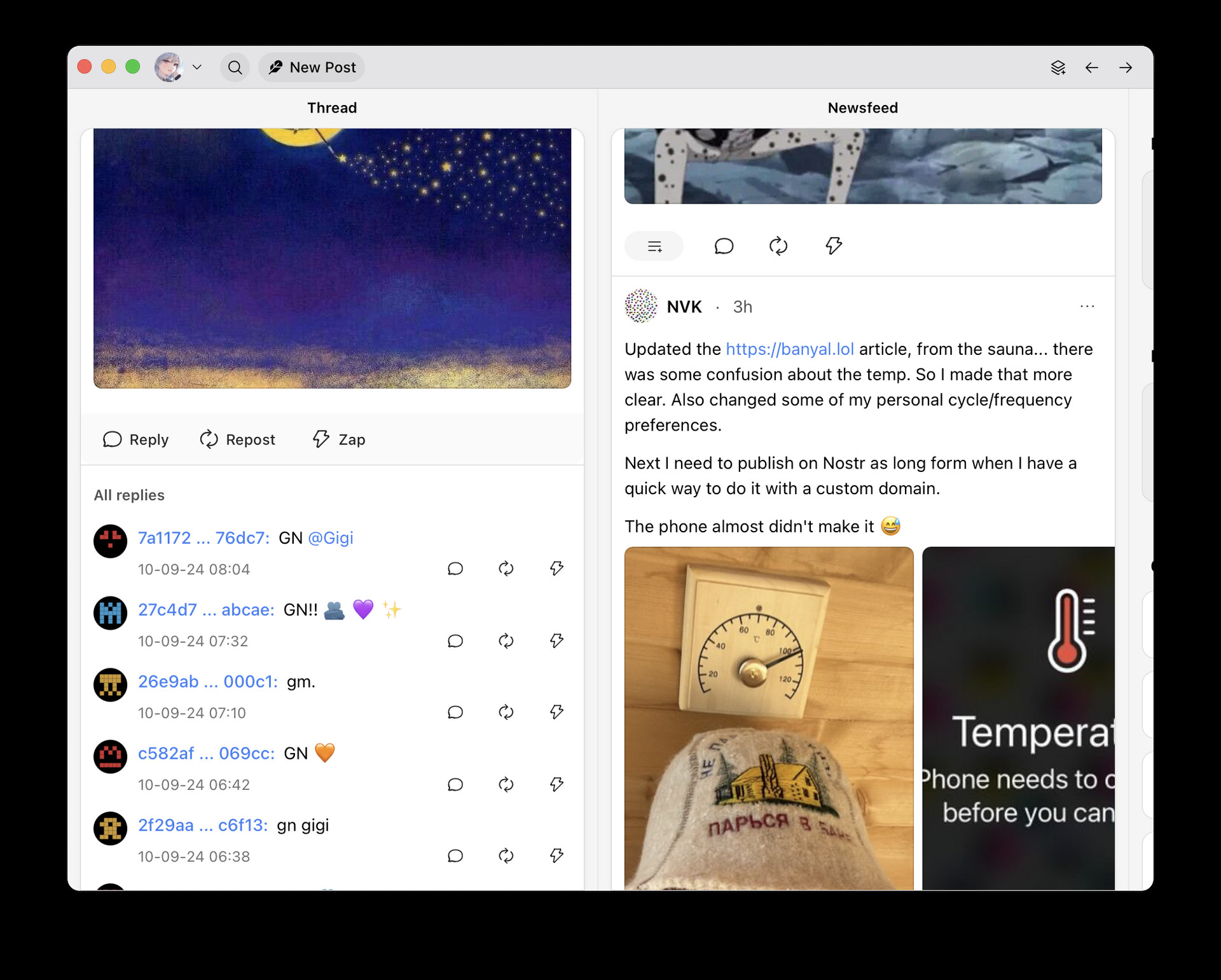Open the https://banyal.lol link
This screenshot has width=1221, height=980.
point(789,349)
